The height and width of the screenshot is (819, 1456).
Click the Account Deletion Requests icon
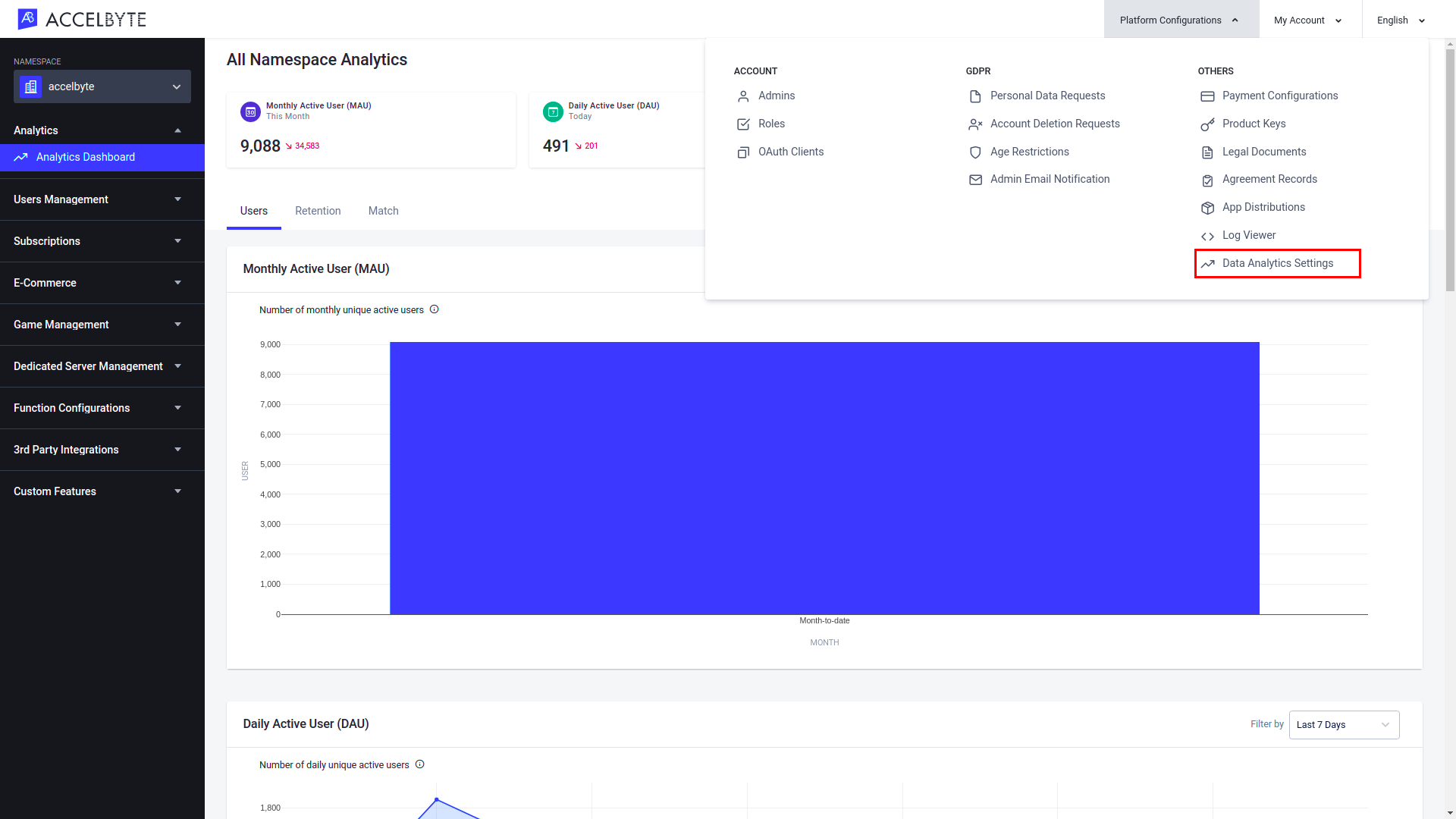975,123
